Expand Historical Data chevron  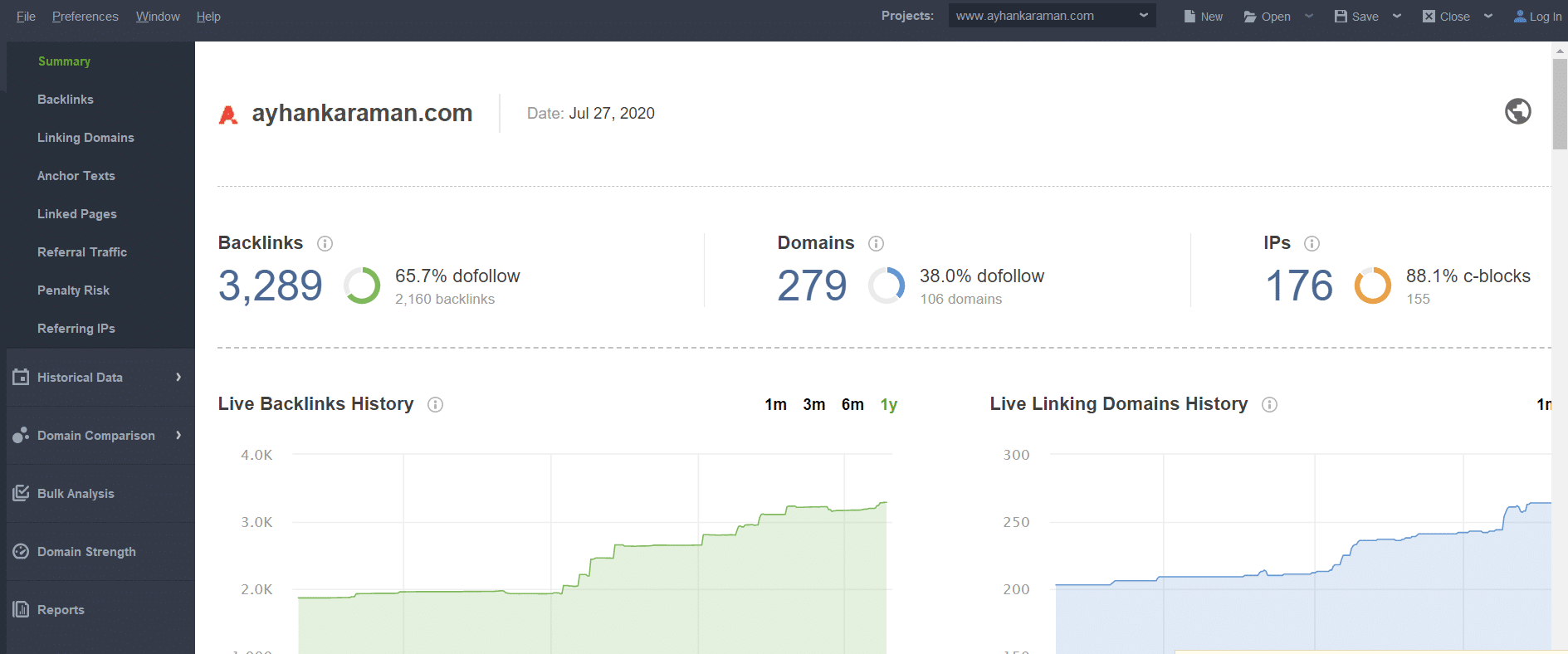(x=178, y=377)
